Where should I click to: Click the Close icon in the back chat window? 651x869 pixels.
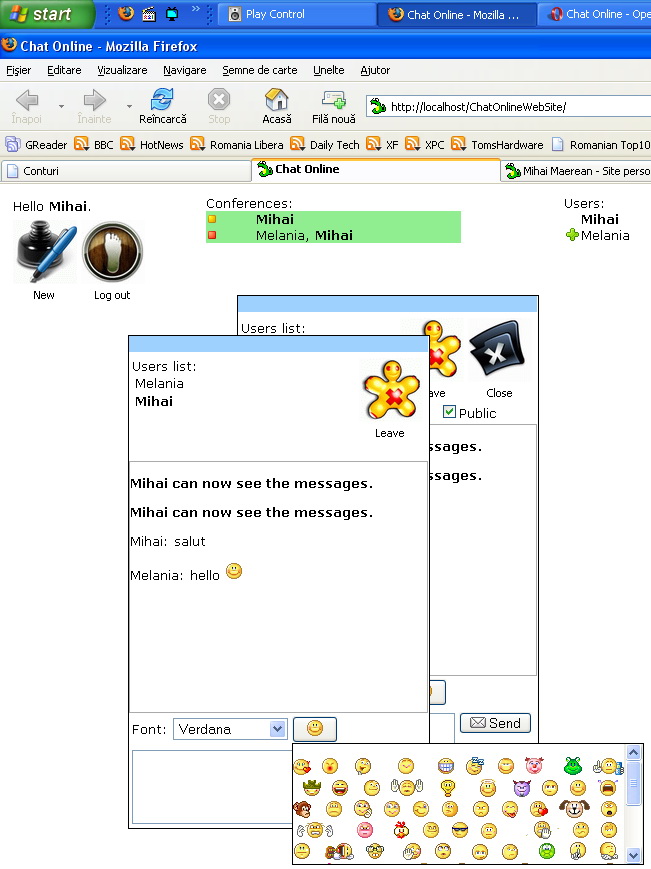tap(498, 351)
